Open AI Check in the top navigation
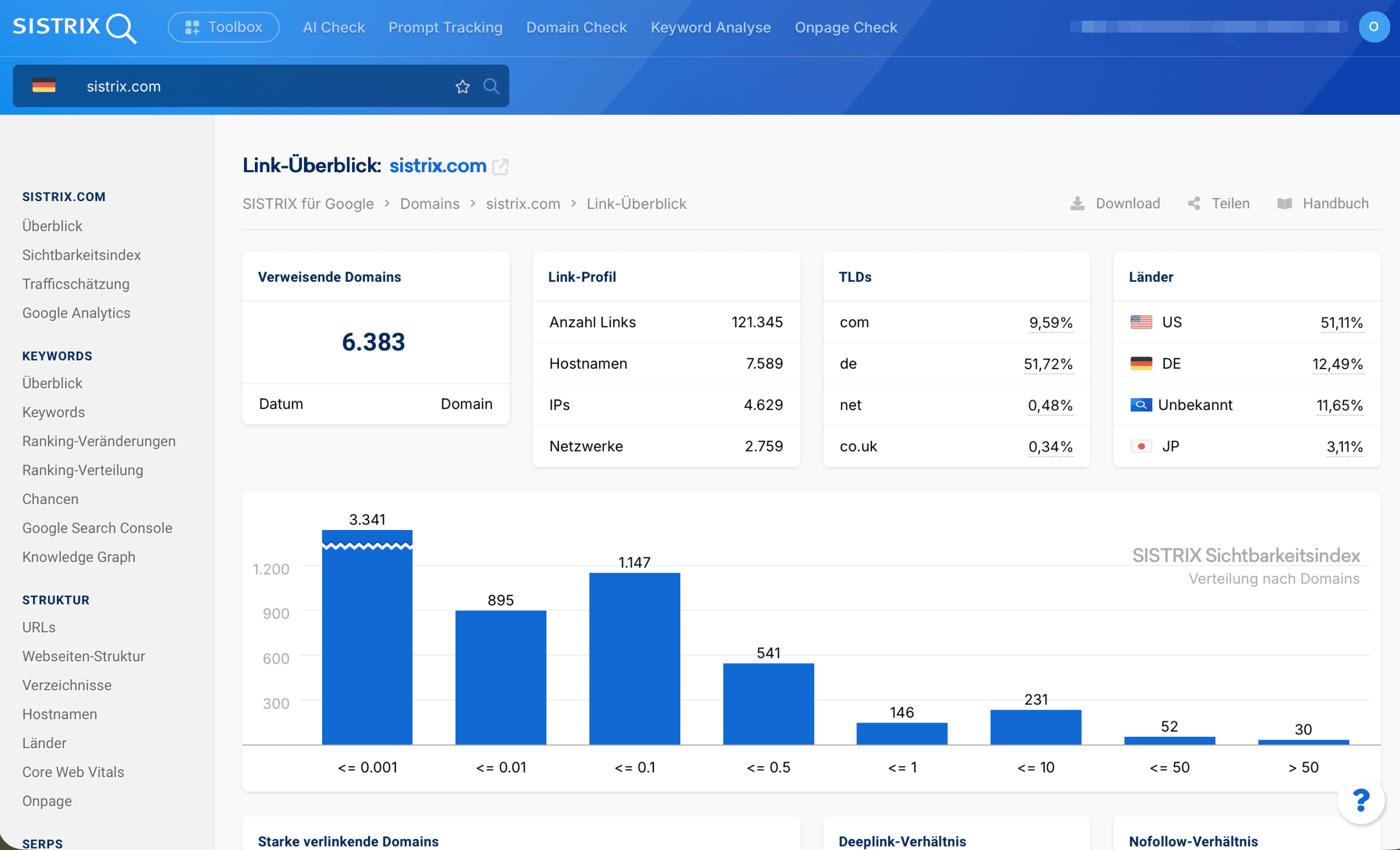This screenshot has height=850, width=1400. click(x=334, y=27)
